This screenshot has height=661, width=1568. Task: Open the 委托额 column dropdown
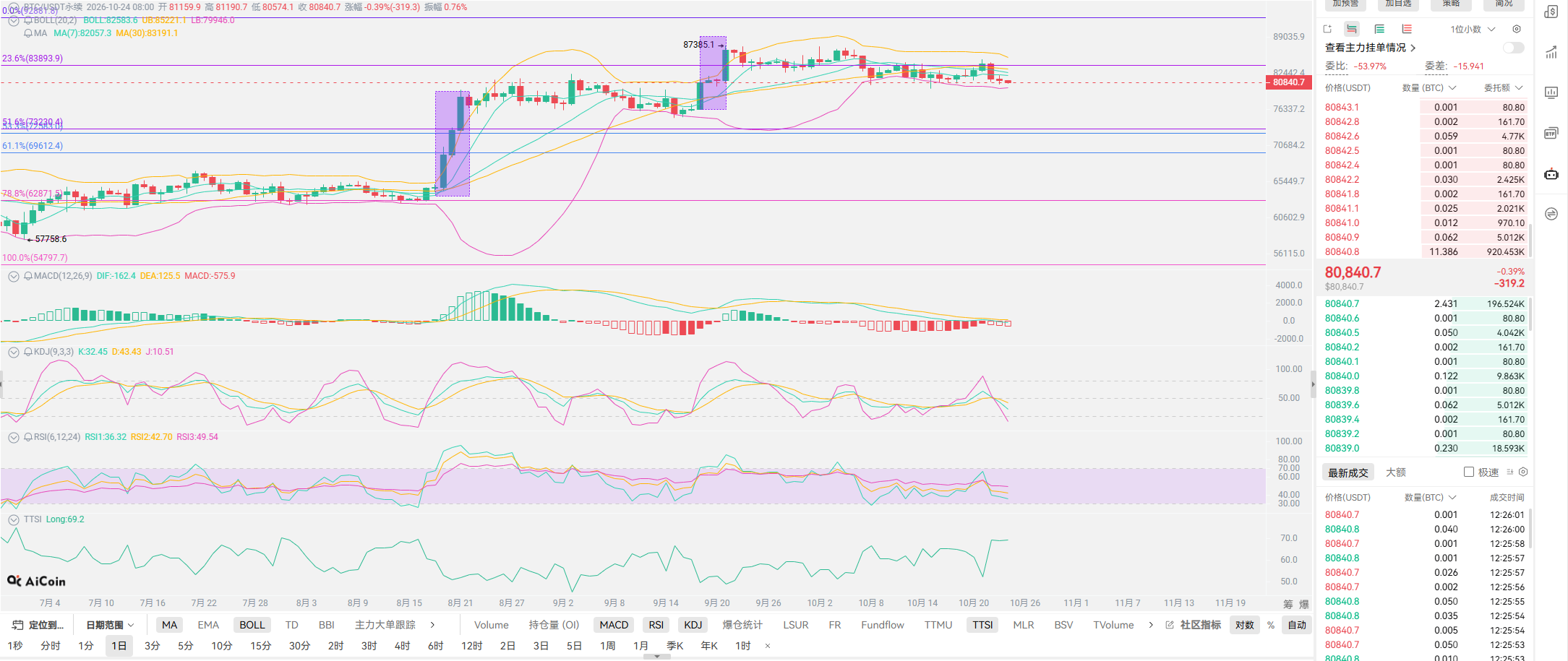pos(1504,87)
